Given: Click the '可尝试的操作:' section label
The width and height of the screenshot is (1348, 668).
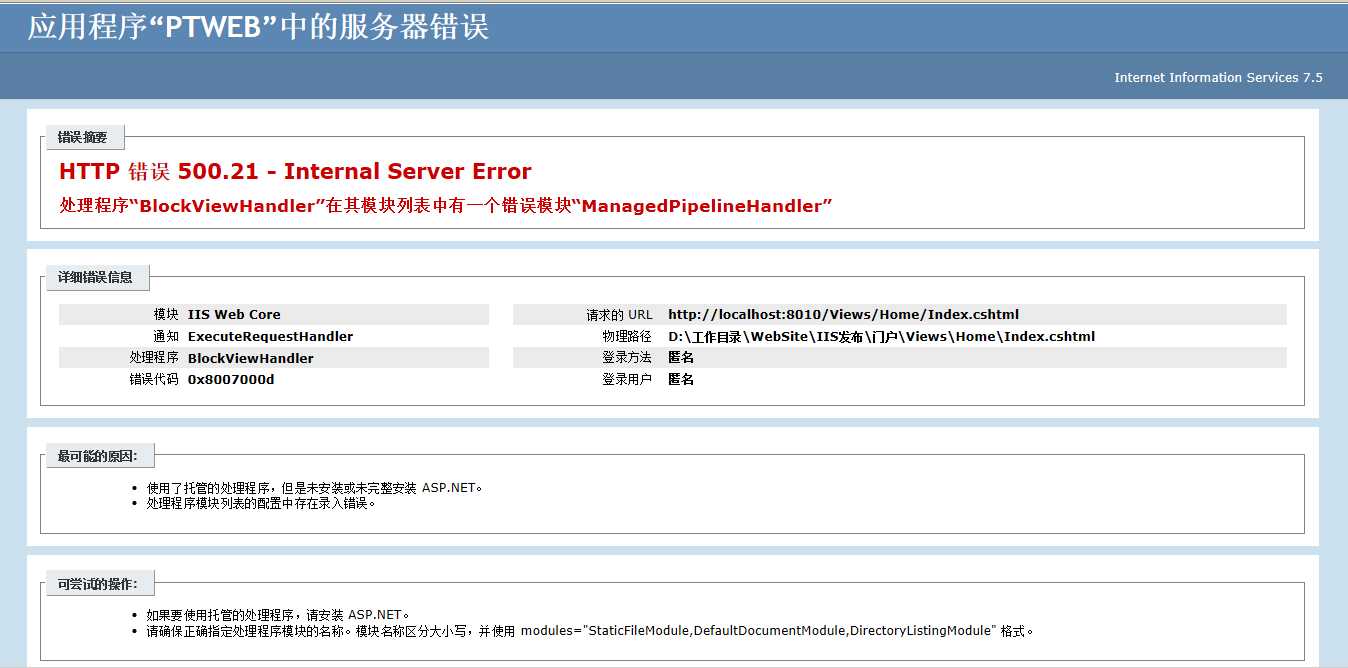Looking at the screenshot, I should [98, 583].
